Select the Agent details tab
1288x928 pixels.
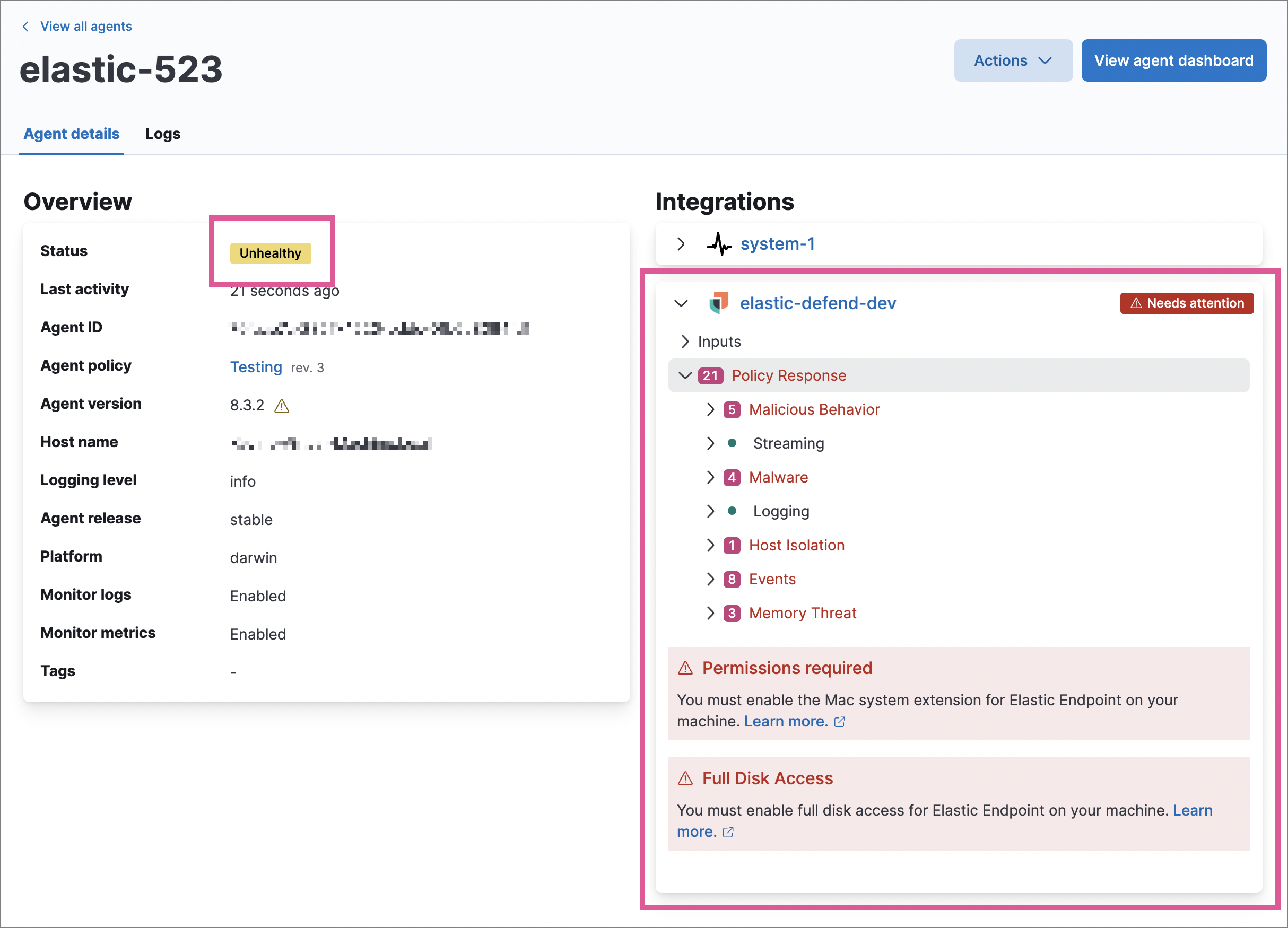click(x=72, y=134)
